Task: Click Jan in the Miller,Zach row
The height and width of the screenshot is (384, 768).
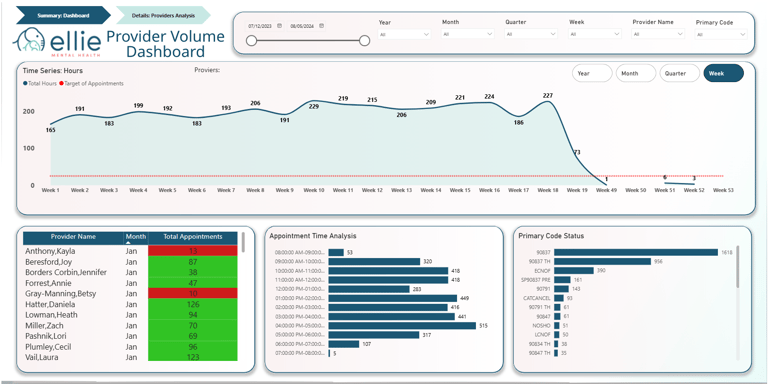Action: [131, 326]
